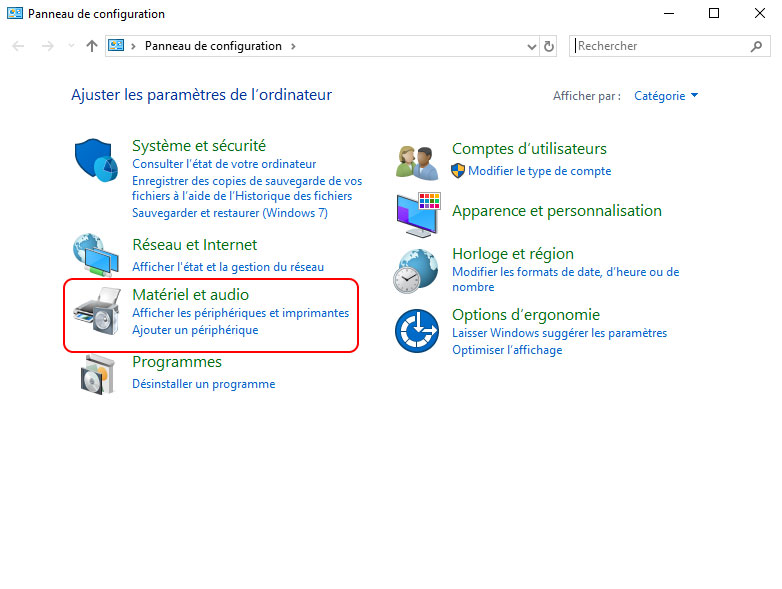Viewport: 782px width, 589px height.
Task: Open the Réseau et Internet globe icon
Action: click(x=96, y=255)
